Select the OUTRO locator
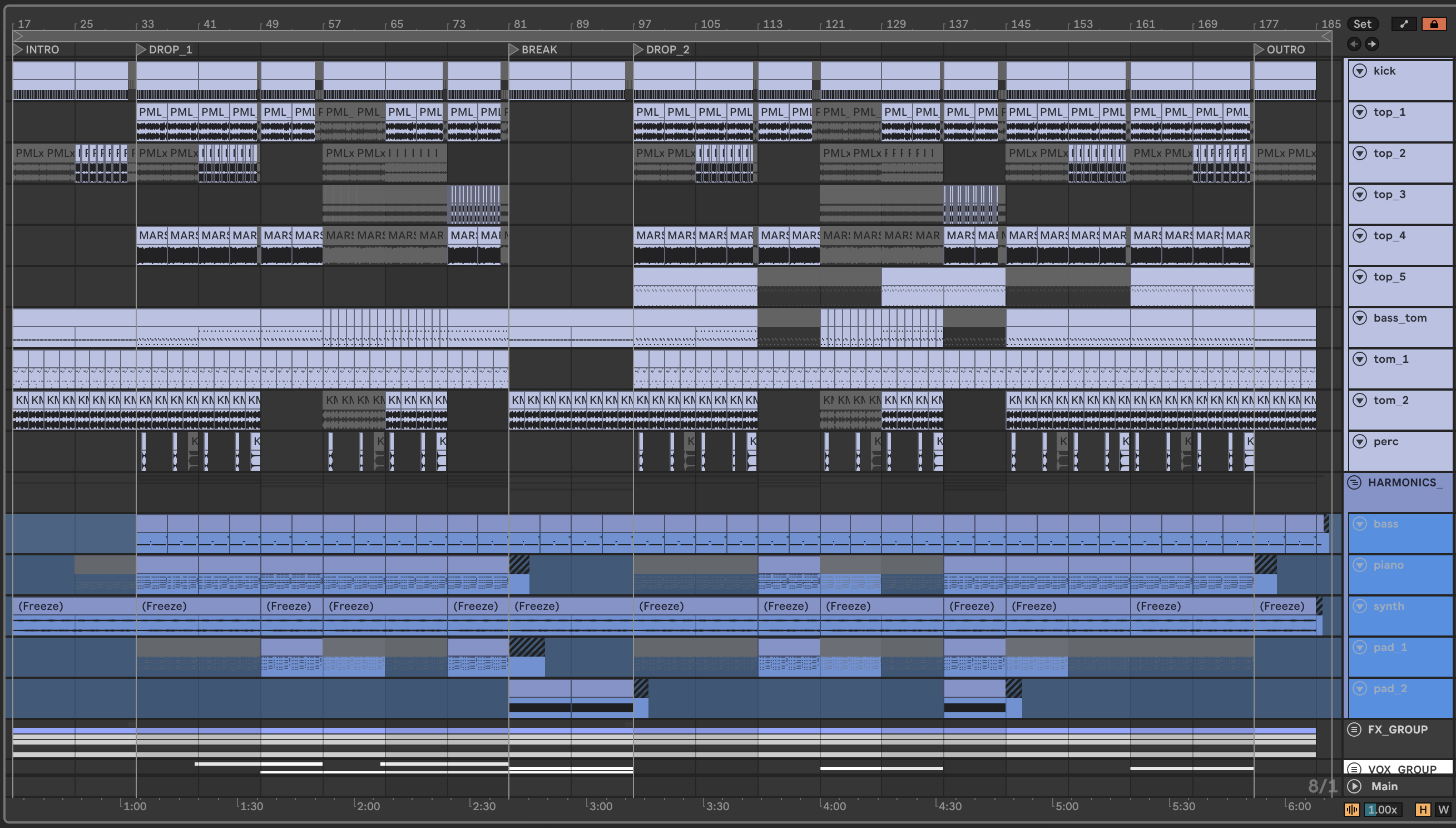Viewport: 1456px width, 828px height. click(x=1280, y=50)
